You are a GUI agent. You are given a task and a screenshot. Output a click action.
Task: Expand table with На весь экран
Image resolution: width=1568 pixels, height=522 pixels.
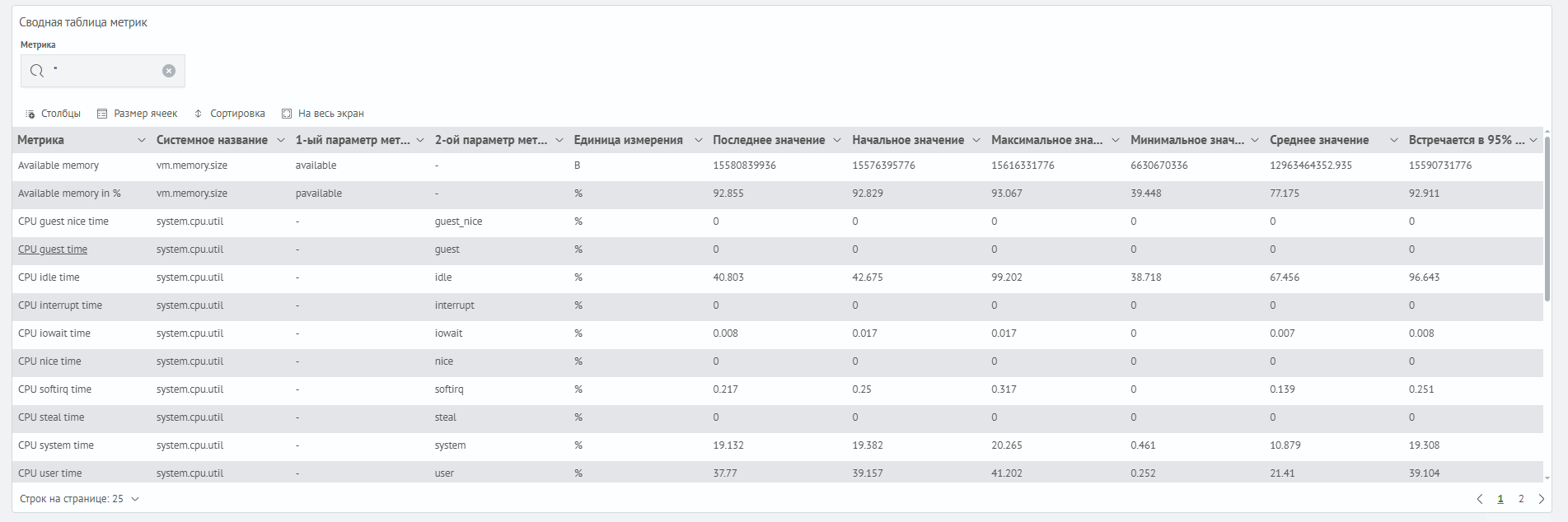pyautogui.click(x=322, y=114)
